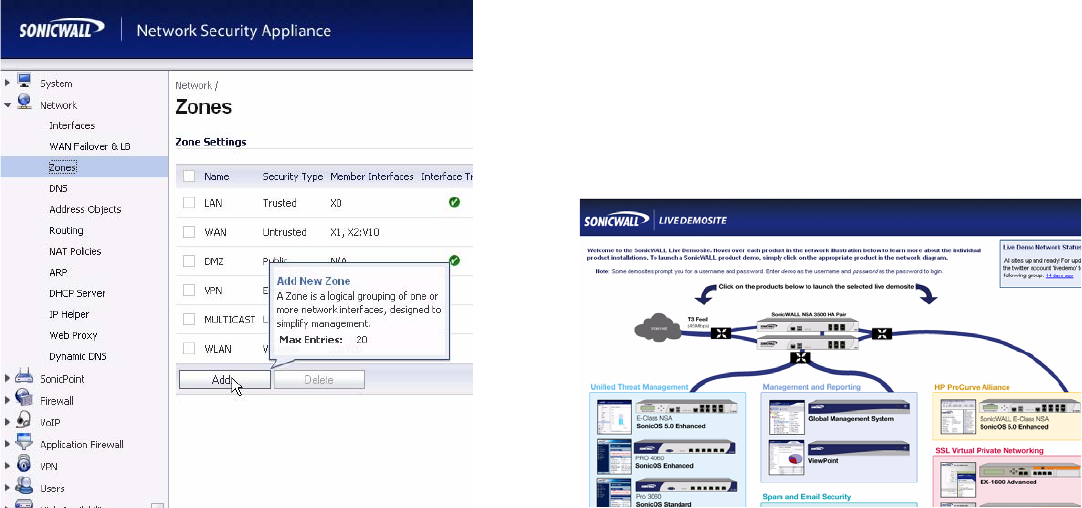
Task: Open the Interfaces page under Network
Action: tap(72, 126)
